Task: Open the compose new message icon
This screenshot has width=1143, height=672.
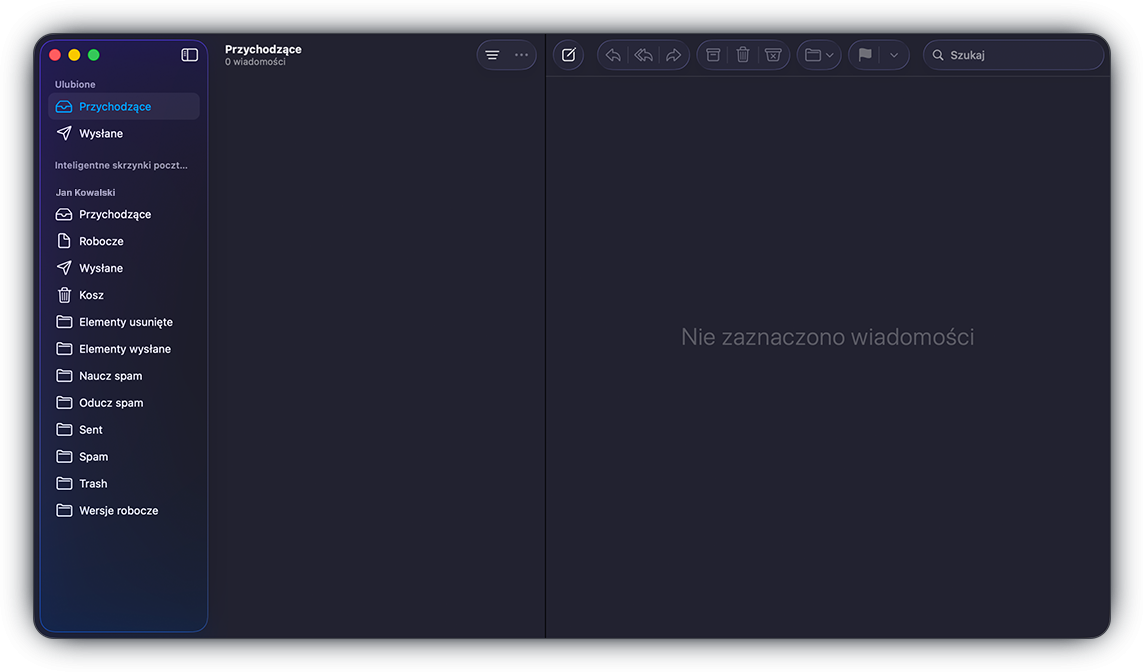Action: point(568,55)
